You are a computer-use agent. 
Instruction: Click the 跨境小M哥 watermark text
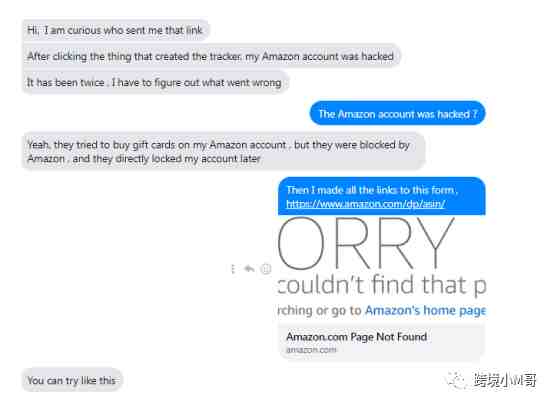tap(505, 380)
